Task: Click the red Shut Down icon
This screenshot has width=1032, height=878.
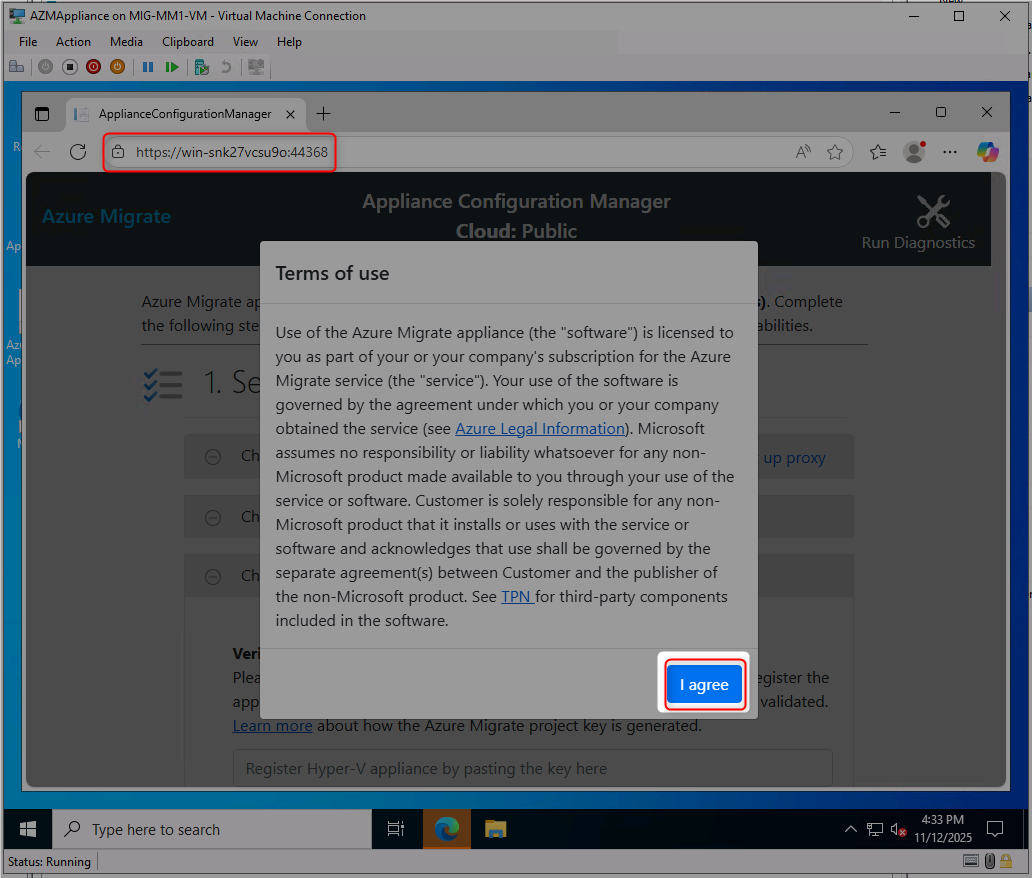Action: pos(93,67)
